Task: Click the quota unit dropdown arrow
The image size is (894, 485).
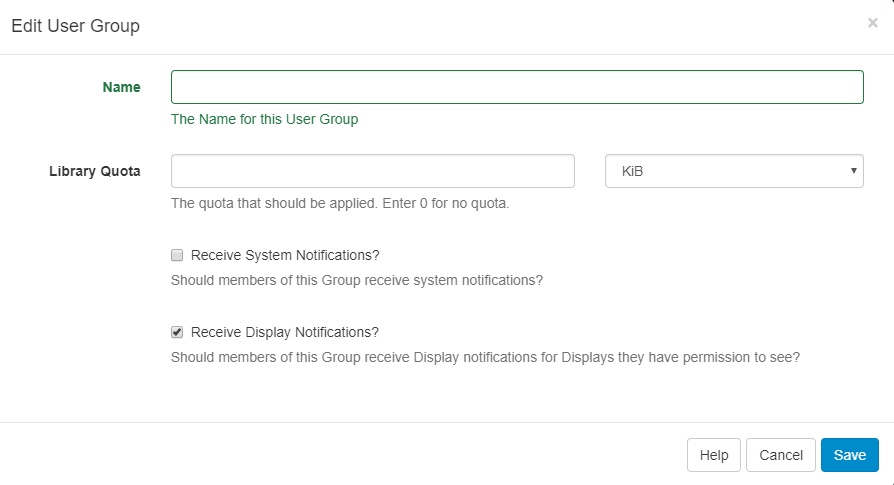Action: [853, 171]
